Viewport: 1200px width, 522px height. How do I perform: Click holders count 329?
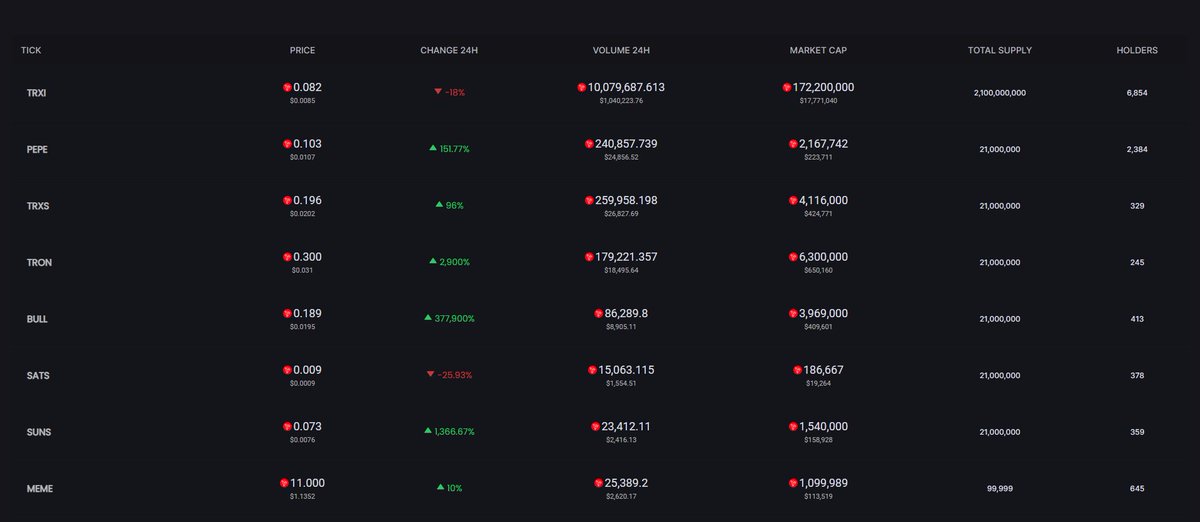[x=1137, y=206]
